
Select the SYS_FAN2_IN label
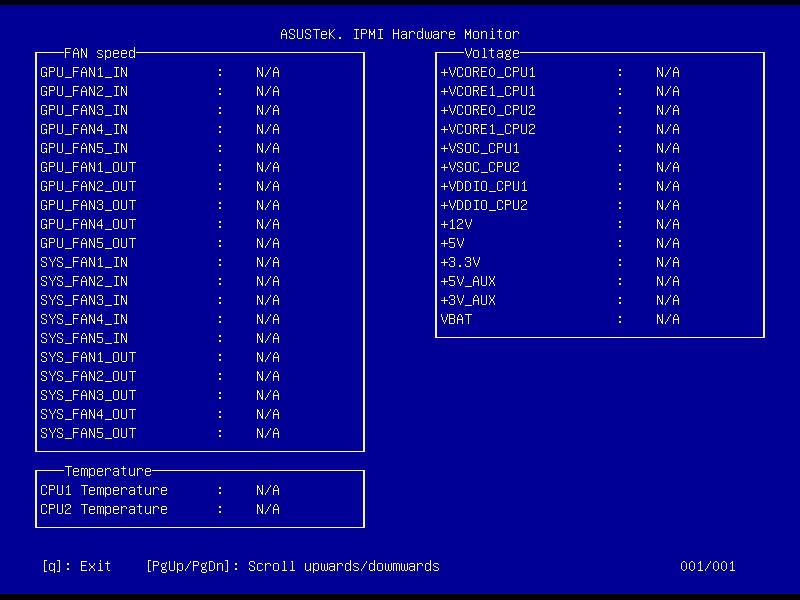(x=84, y=281)
